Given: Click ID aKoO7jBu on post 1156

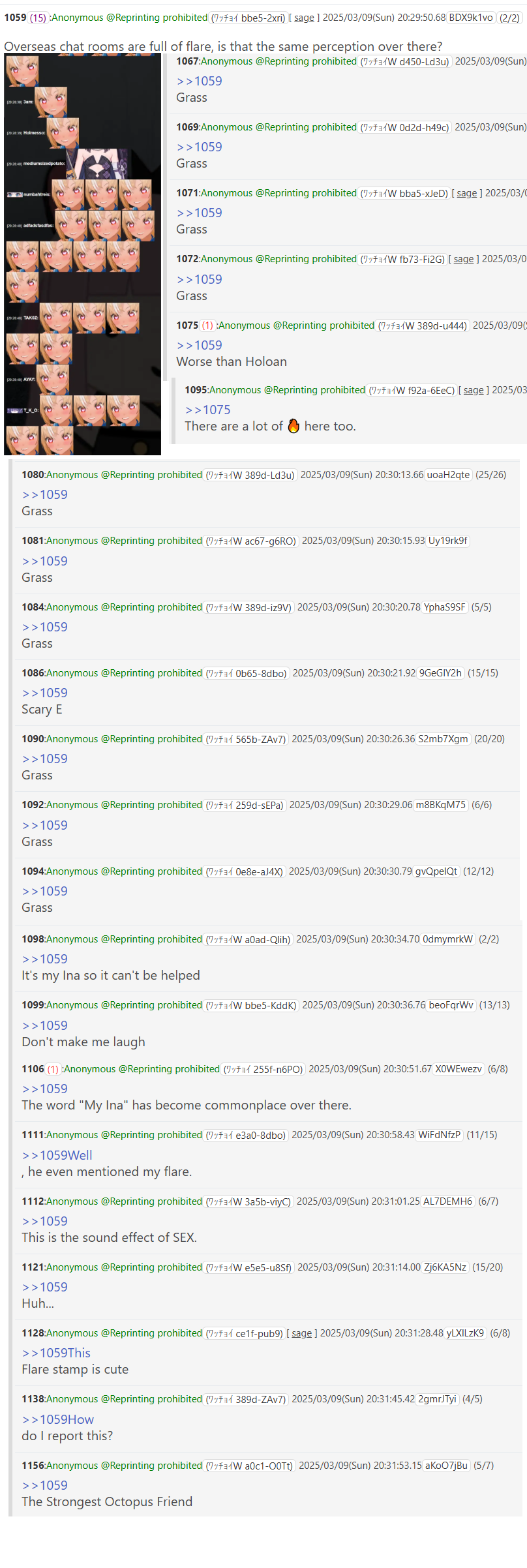Looking at the screenshot, I should [x=447, y=1466].
